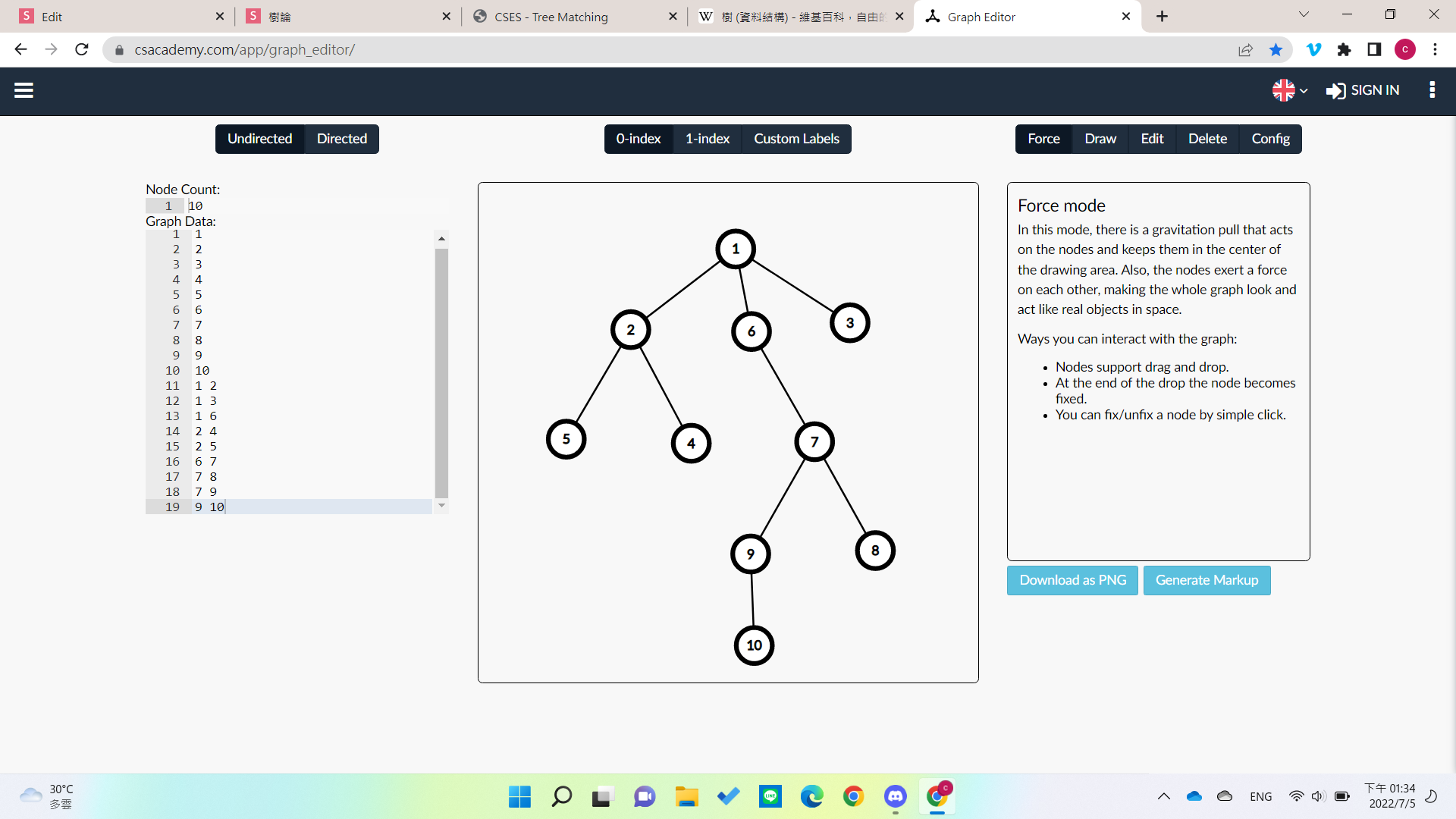Select 1-index labeling mode
Image resolution: width=1456 pixels, height=819 pixels.
(x=707, y=139)
